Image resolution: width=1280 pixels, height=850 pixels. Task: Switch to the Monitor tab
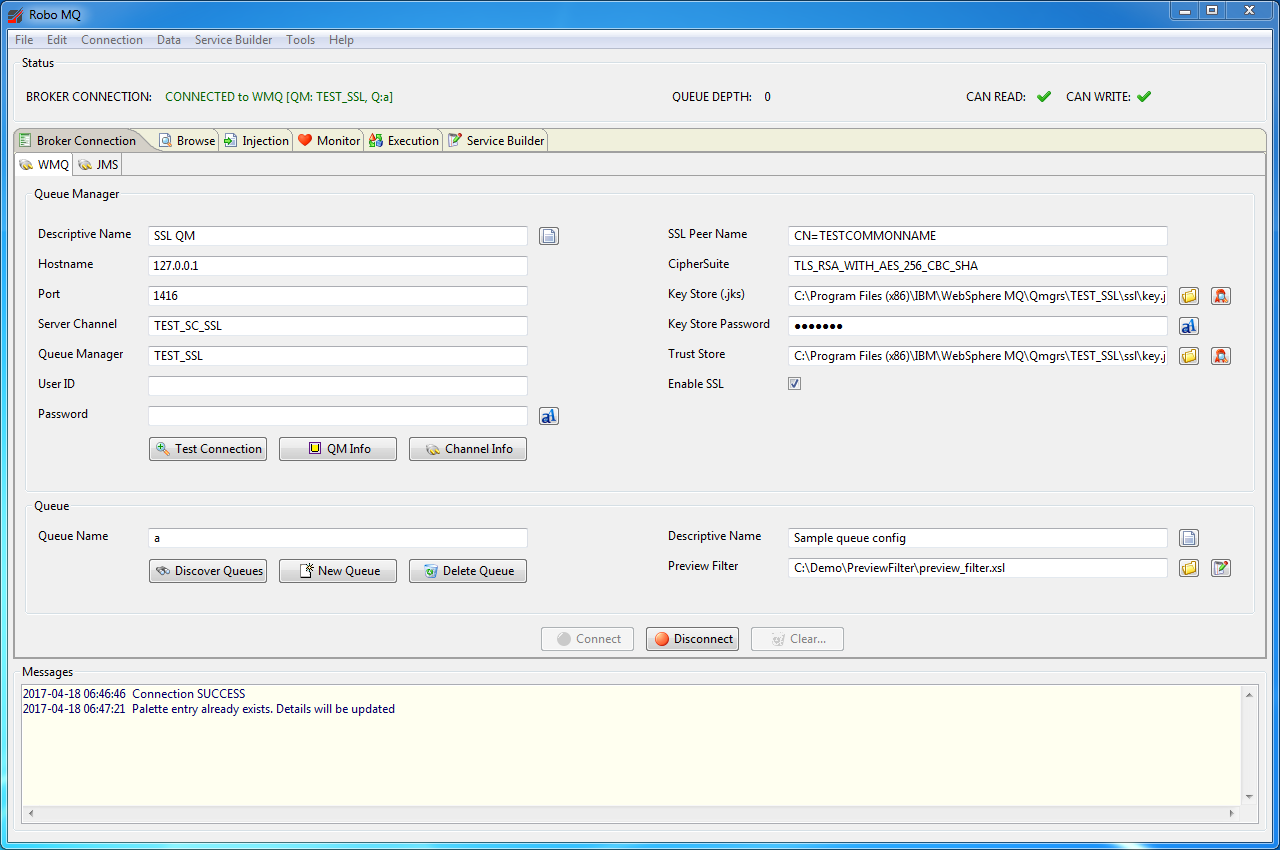coord(329,141)
